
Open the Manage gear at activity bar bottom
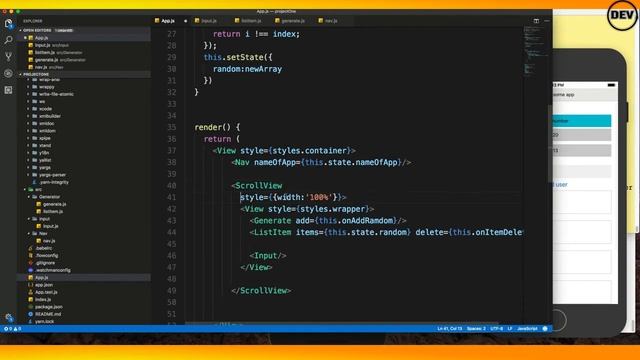(x=9, y=317)
